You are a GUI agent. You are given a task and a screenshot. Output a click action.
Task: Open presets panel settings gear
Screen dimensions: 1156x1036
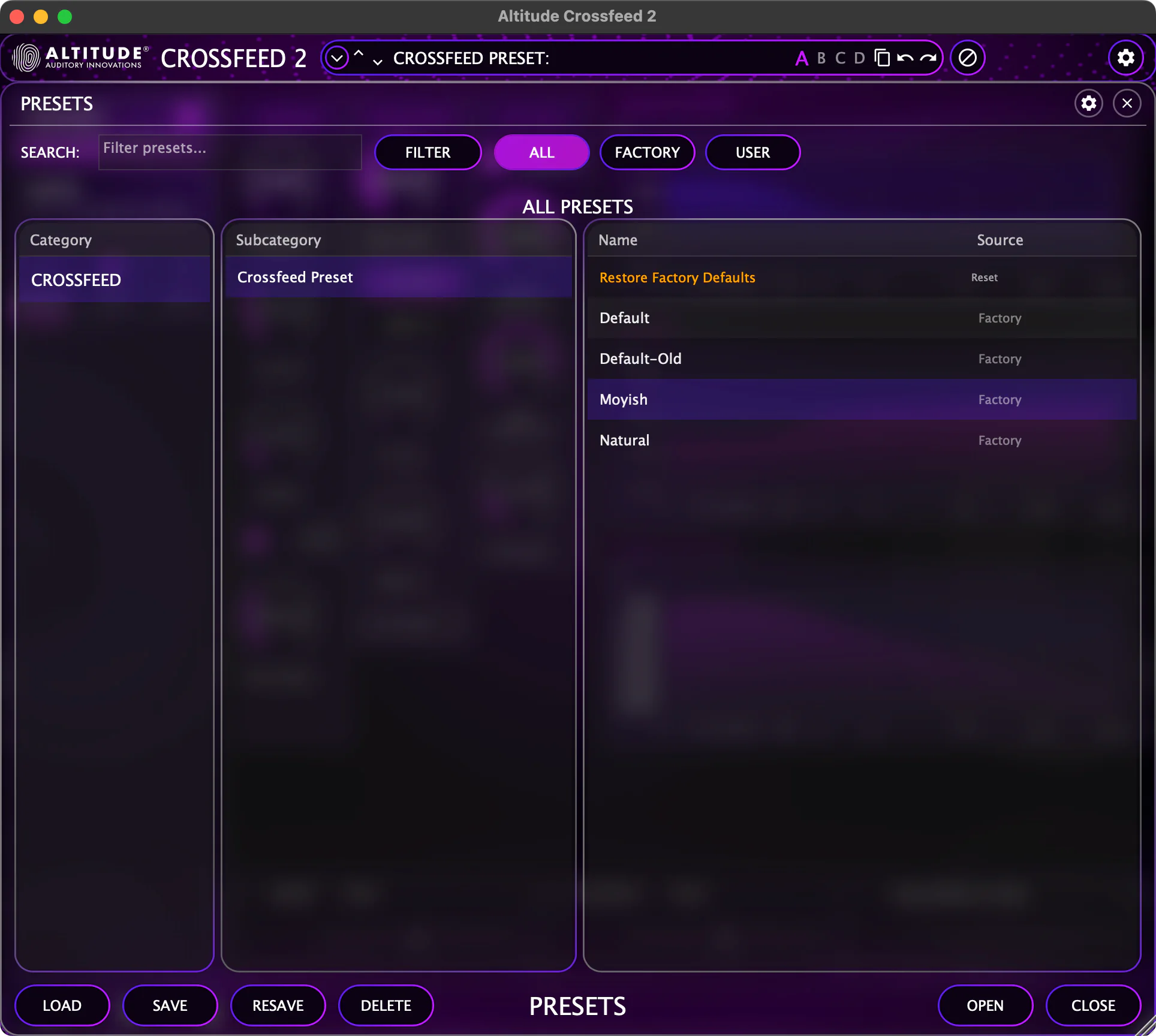coord(1089,103)
